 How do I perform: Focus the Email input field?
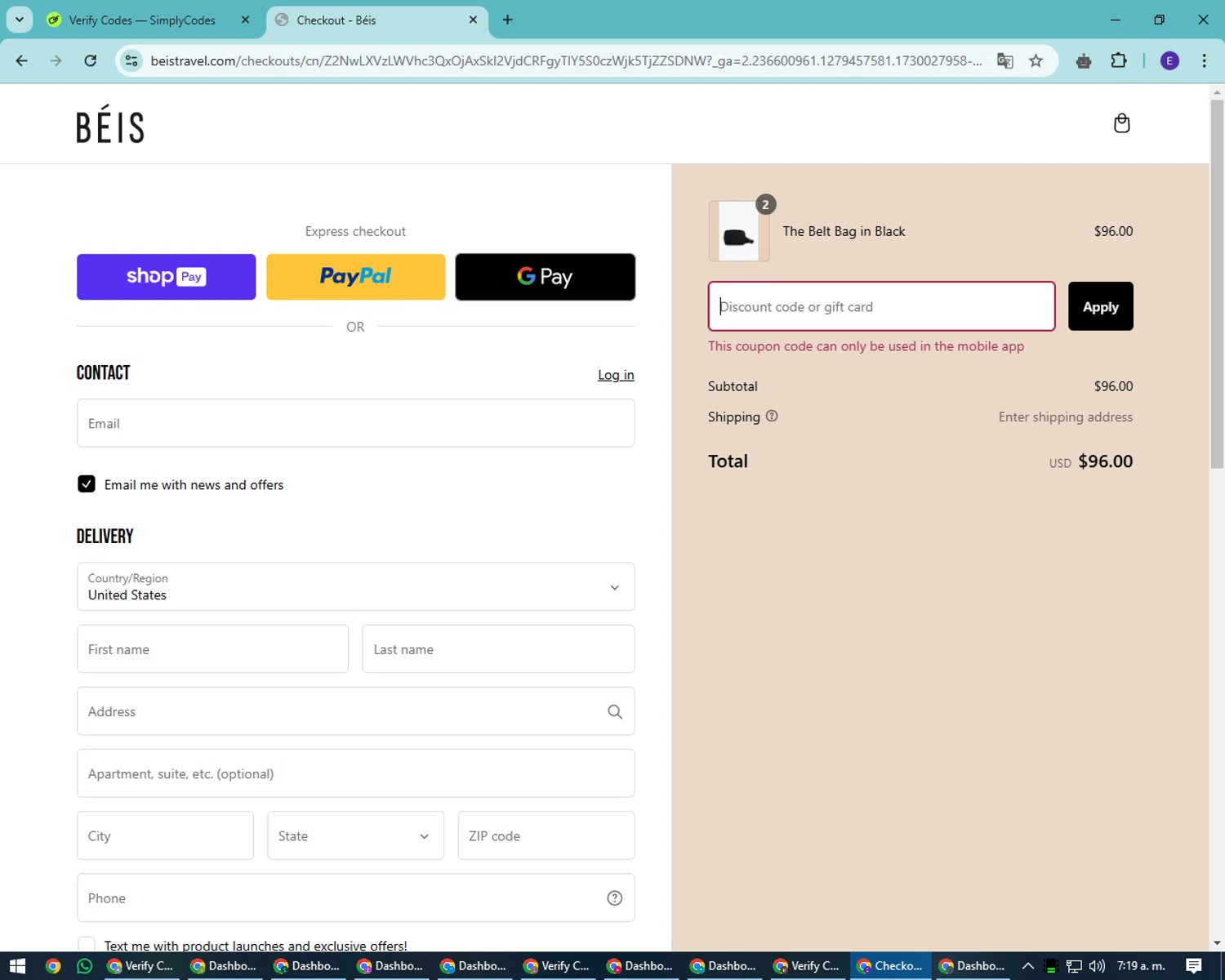pyautogui.click(x=355, y=423)
